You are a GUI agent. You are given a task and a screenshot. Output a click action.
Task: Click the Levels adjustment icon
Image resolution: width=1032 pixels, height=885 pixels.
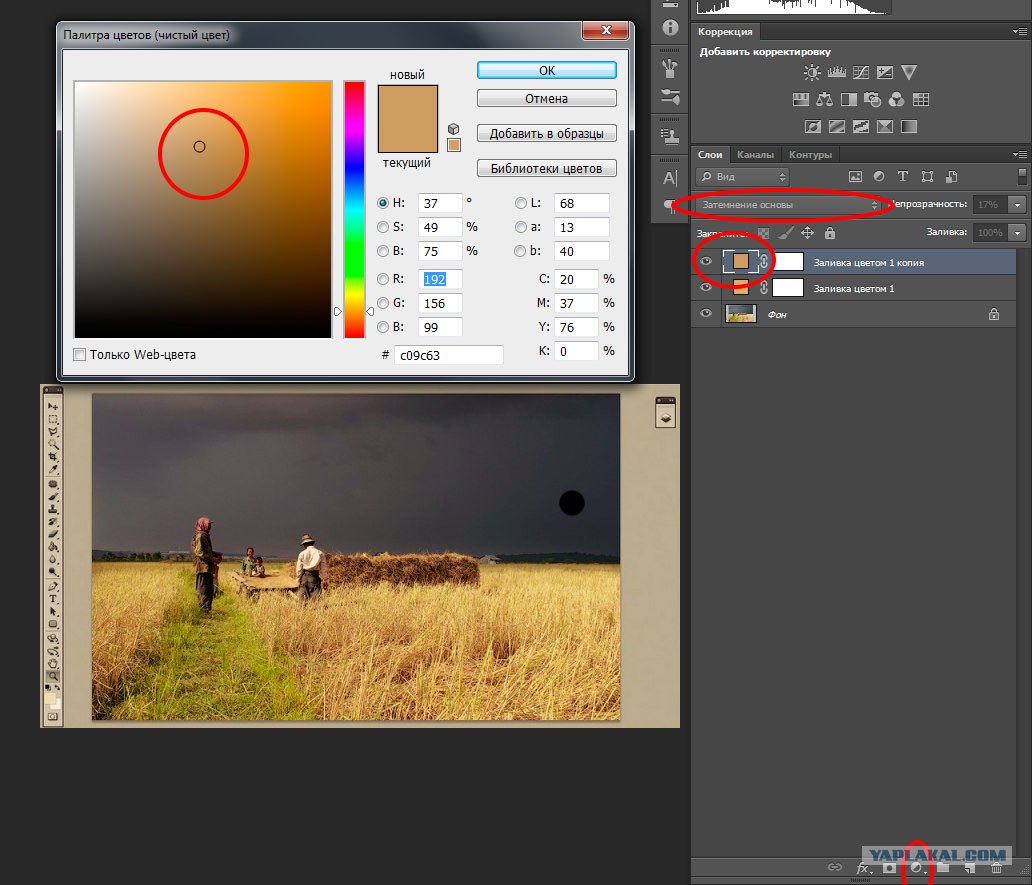pos(837,72)
